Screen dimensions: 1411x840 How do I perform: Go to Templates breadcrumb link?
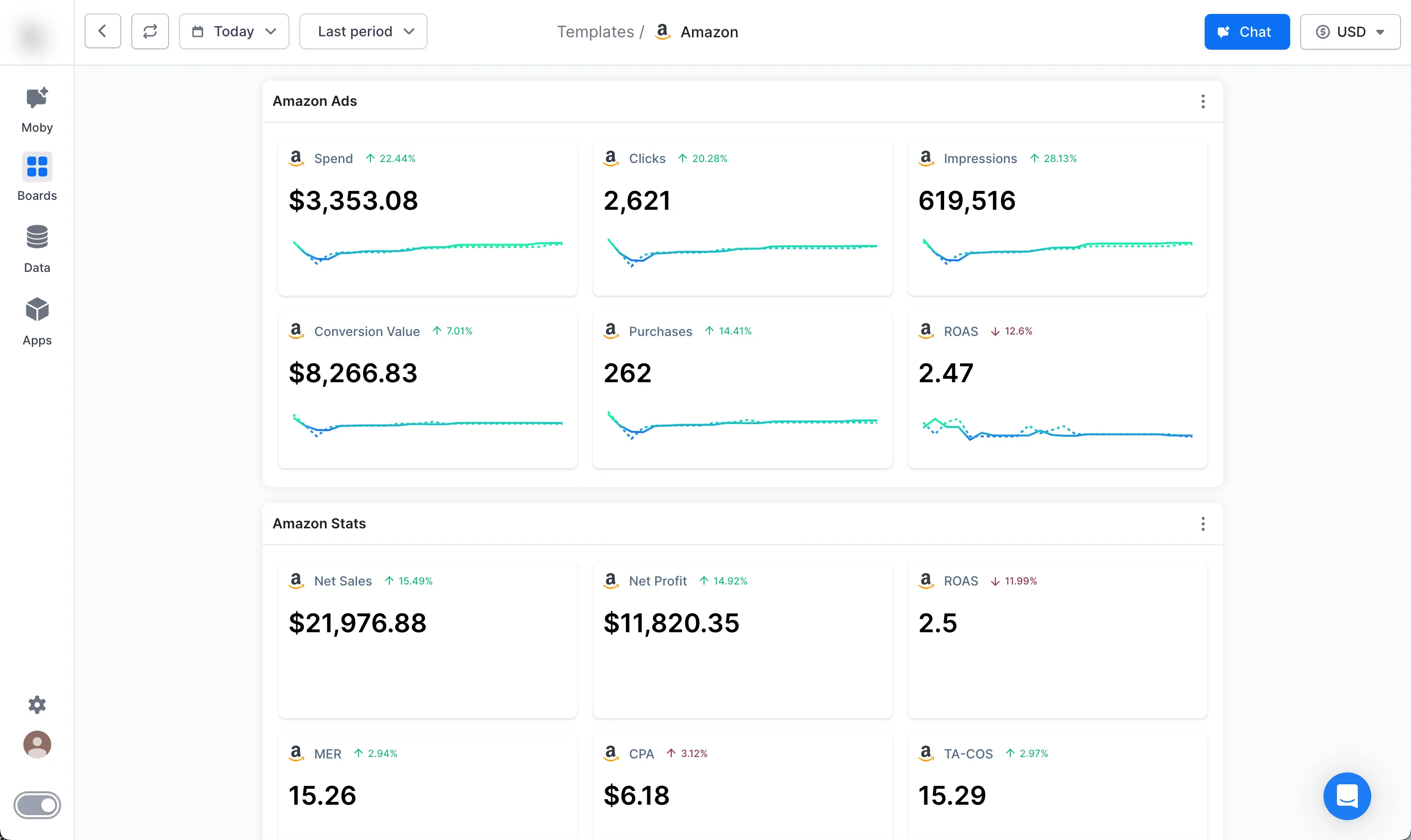595,32
